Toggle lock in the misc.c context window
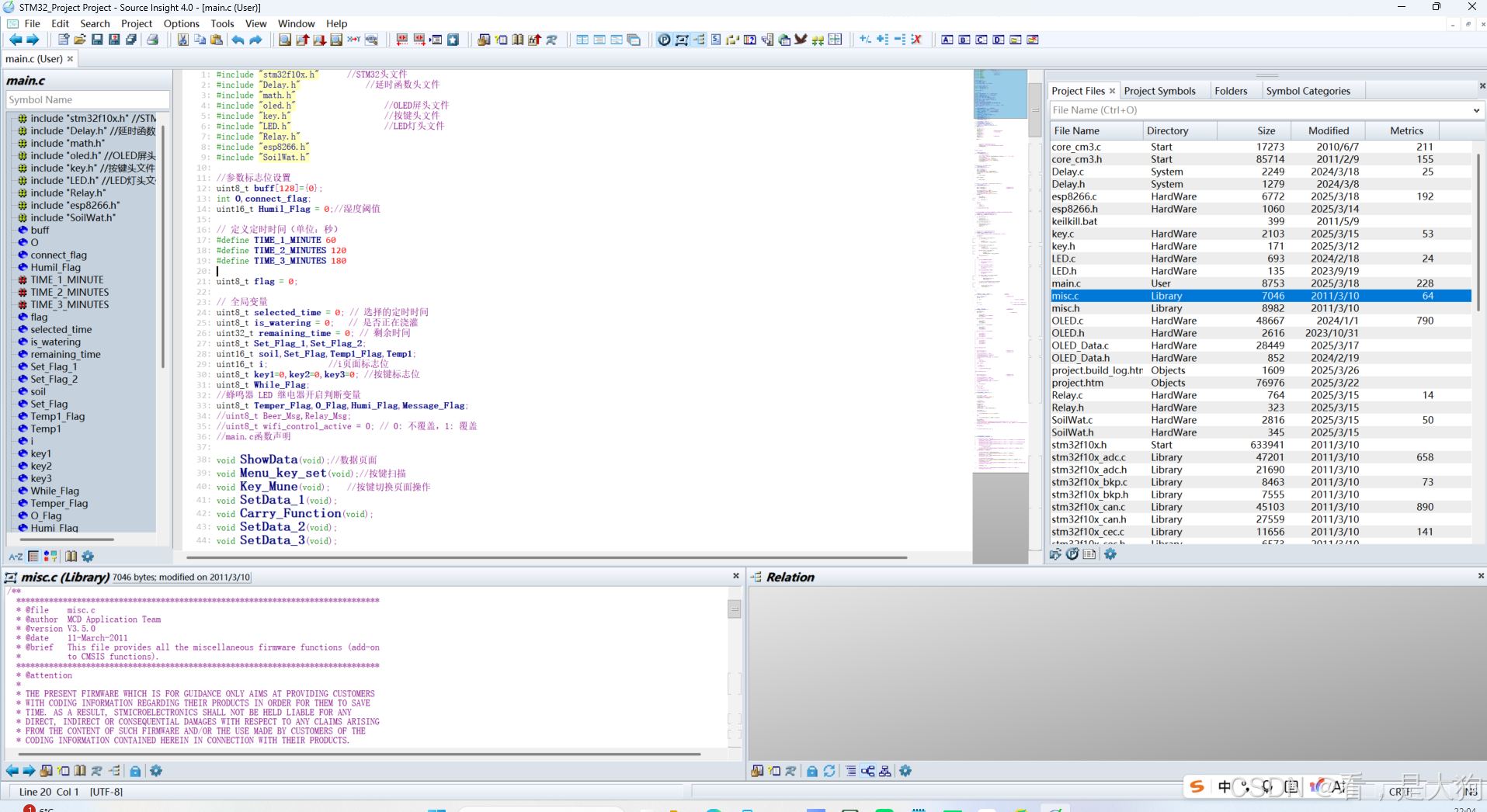 click(x=135, y=771)
